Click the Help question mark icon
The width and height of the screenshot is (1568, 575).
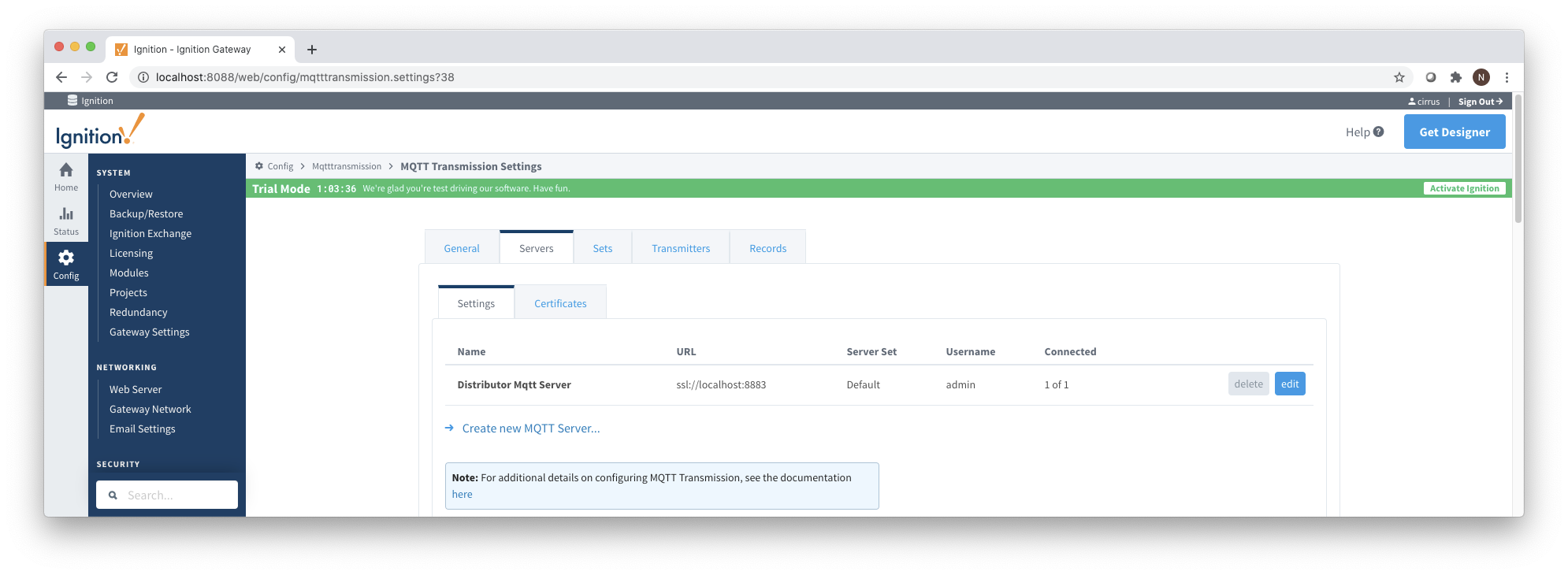pos(1378,132)
